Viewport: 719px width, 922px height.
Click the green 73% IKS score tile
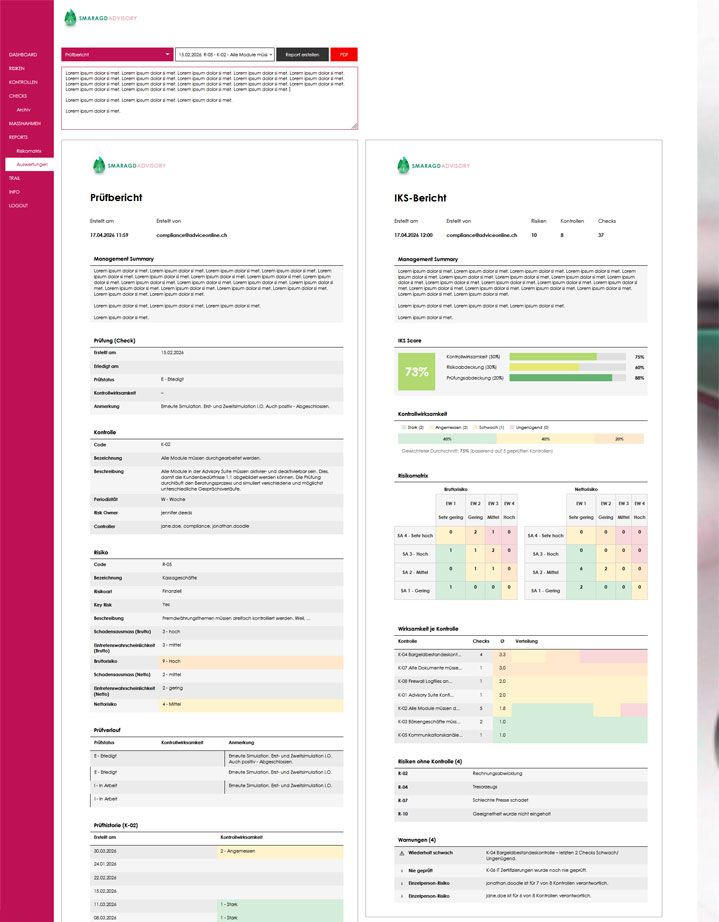(x=417, y=371)
